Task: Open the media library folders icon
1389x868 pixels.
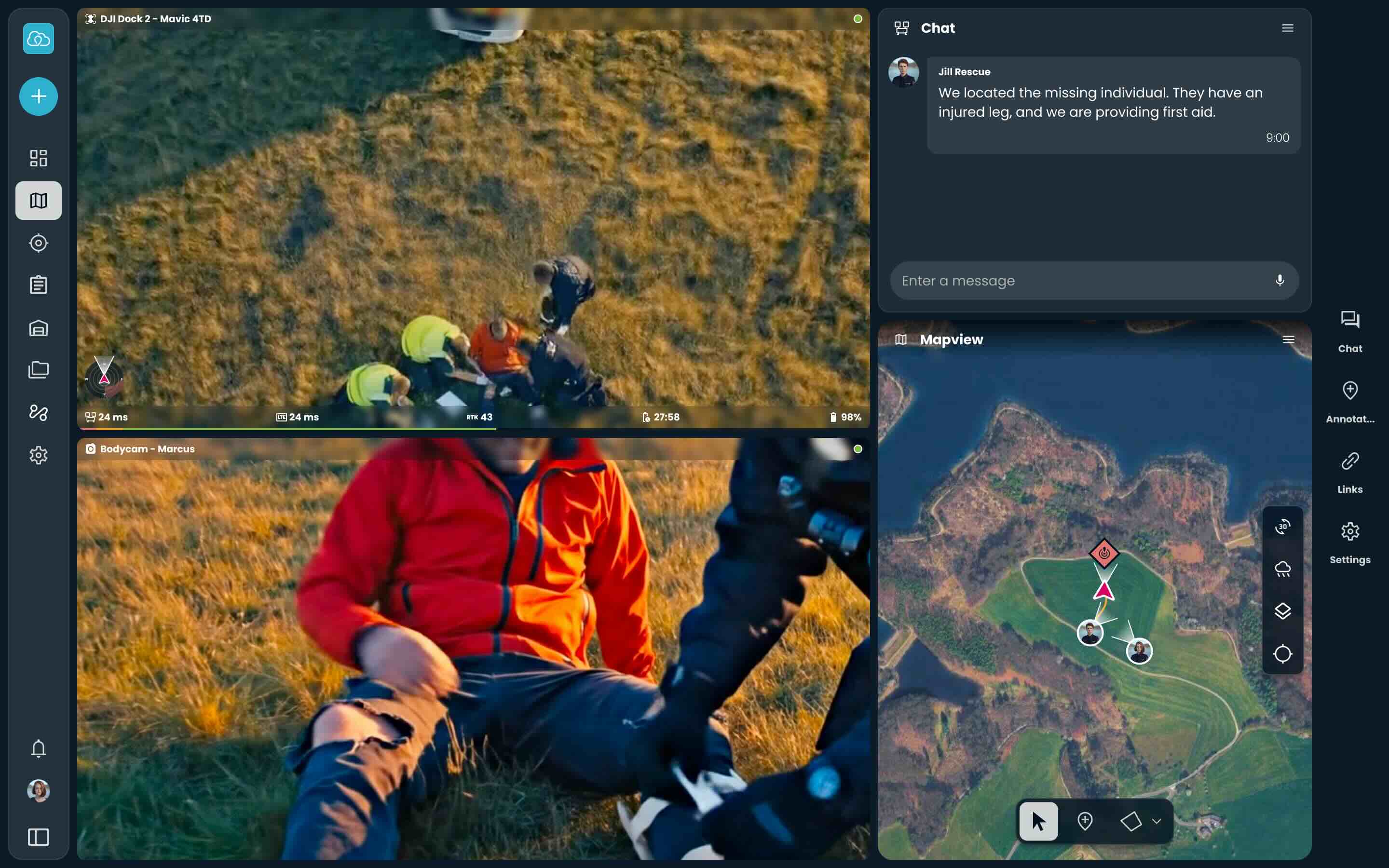Action: (x=39, y=370)
